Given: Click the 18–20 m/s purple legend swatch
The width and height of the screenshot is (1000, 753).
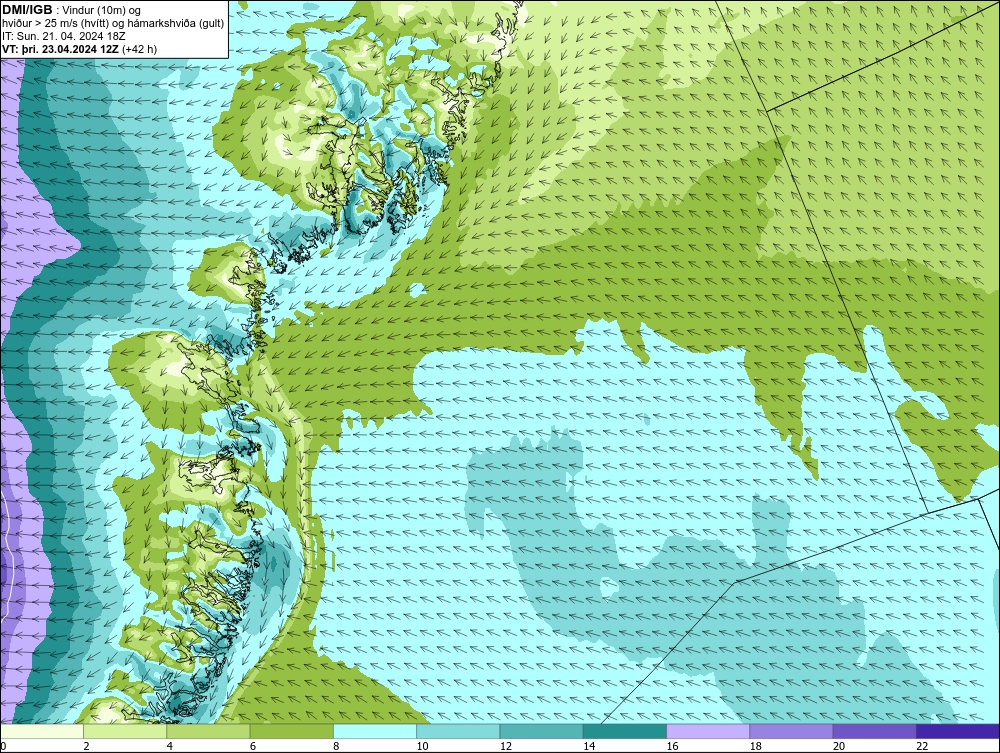Looking at the screenshot, I should 791,731.
